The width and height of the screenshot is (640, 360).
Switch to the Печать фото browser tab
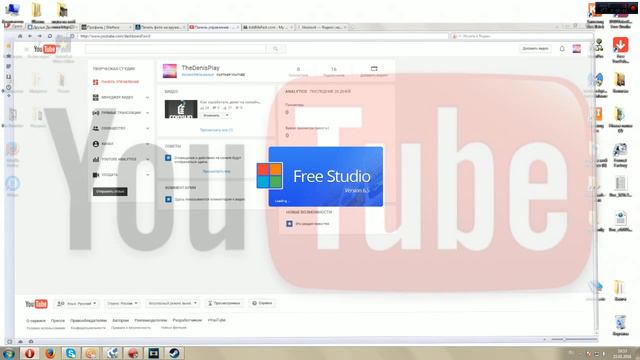coord(160,27)
